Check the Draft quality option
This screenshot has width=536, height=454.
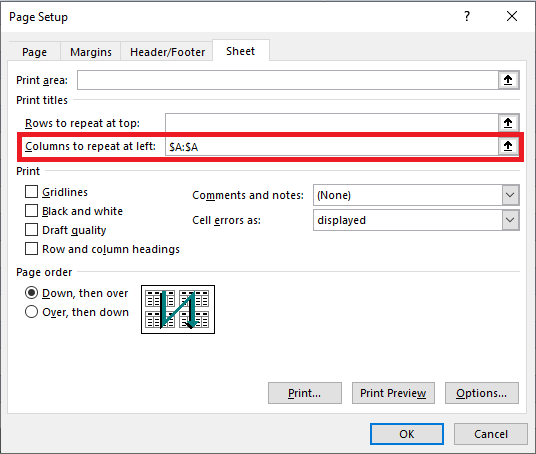point(31,230)
